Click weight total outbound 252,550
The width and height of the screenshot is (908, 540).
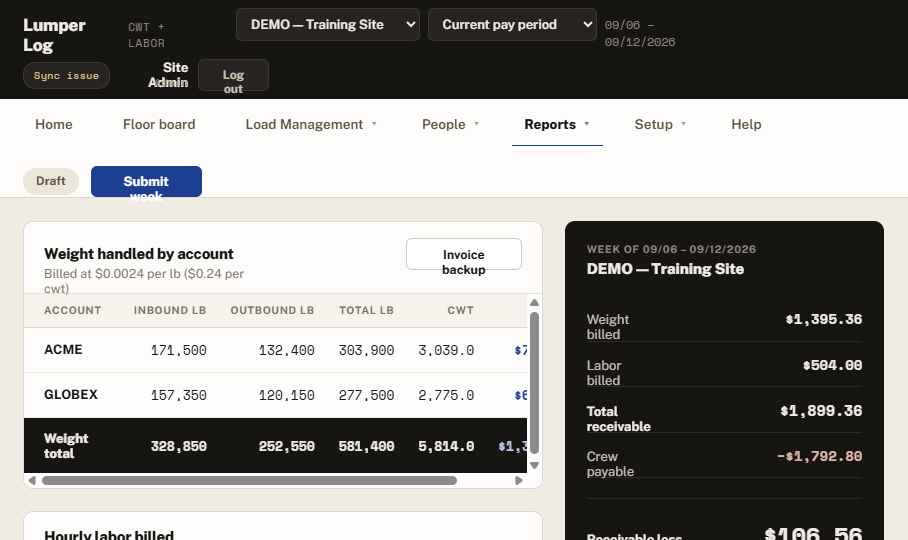coord(287,446)
